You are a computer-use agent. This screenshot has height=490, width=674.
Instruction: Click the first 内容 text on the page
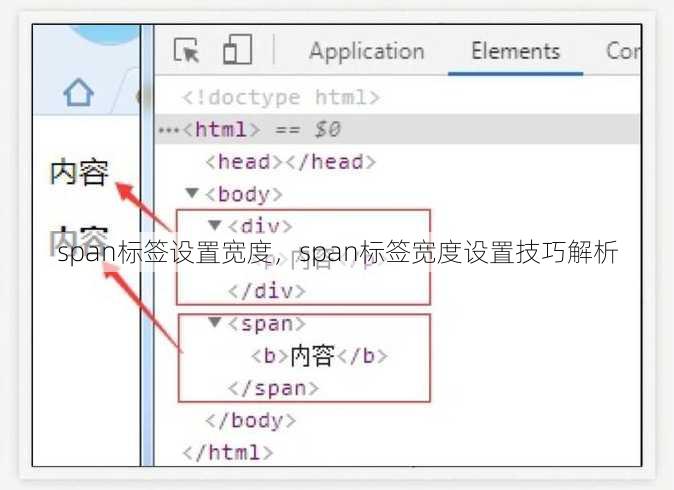click(x=79, y=172)
